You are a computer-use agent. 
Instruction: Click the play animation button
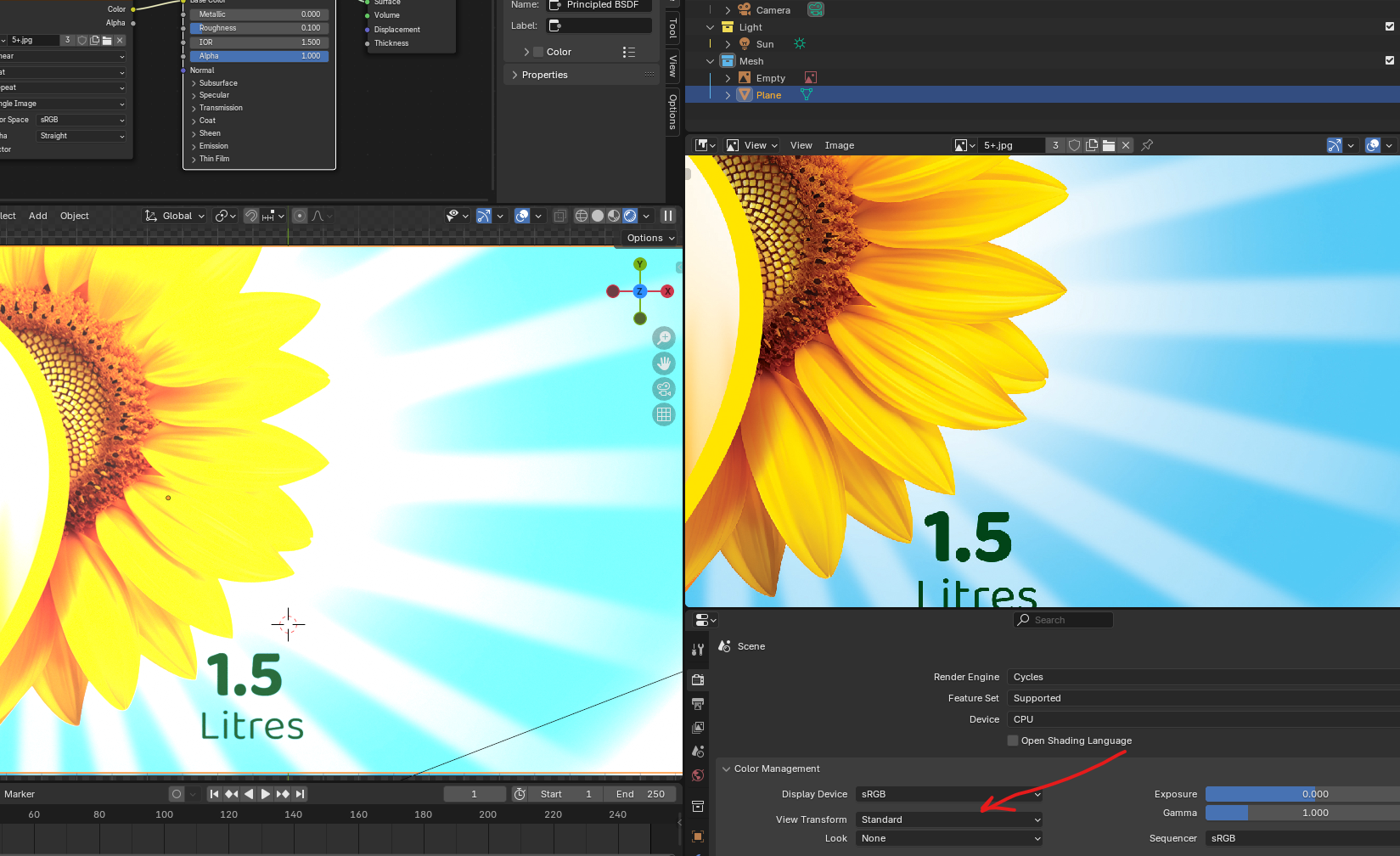coord(265,794)
